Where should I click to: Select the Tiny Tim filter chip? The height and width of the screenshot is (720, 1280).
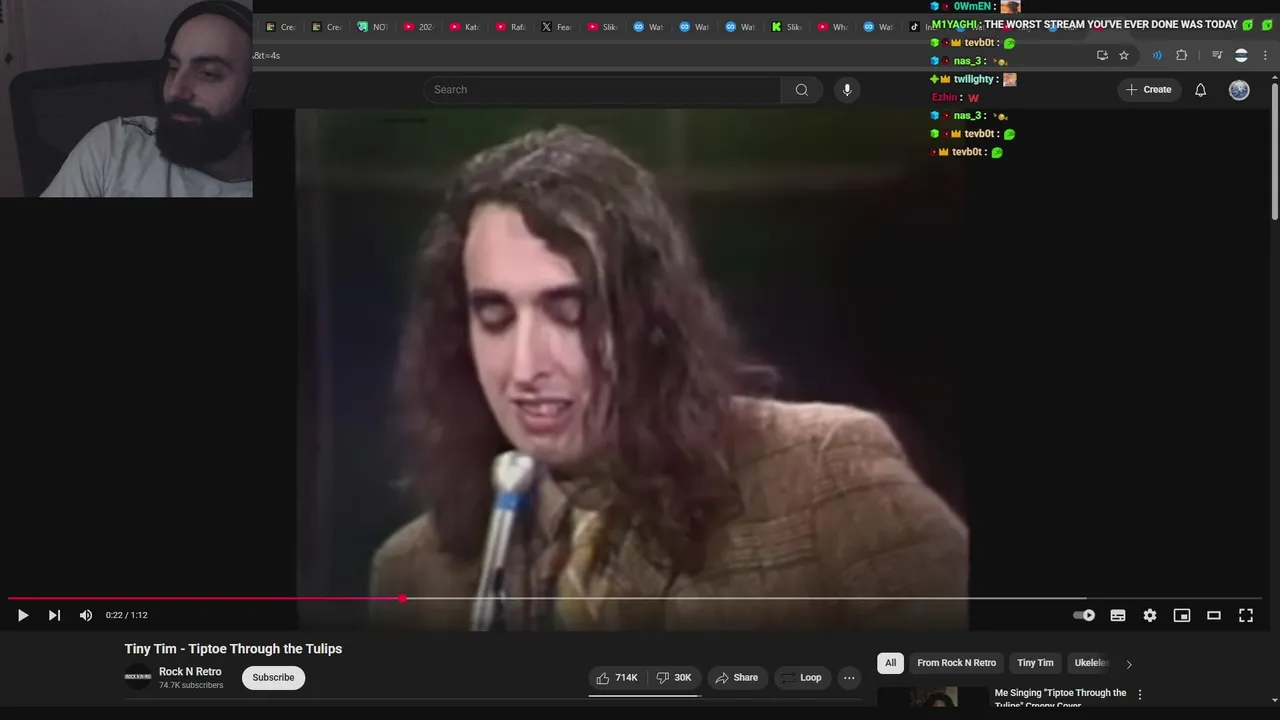coord(1035,663)
